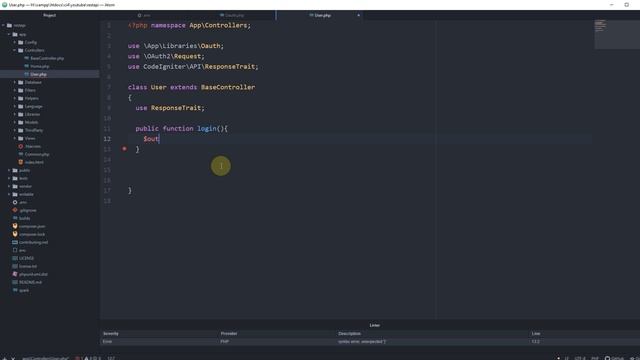Image resolution: width=640 pixels, height=360 pixels.
Task: Click the red .htaccess file icon
Action: coord(21,146)
